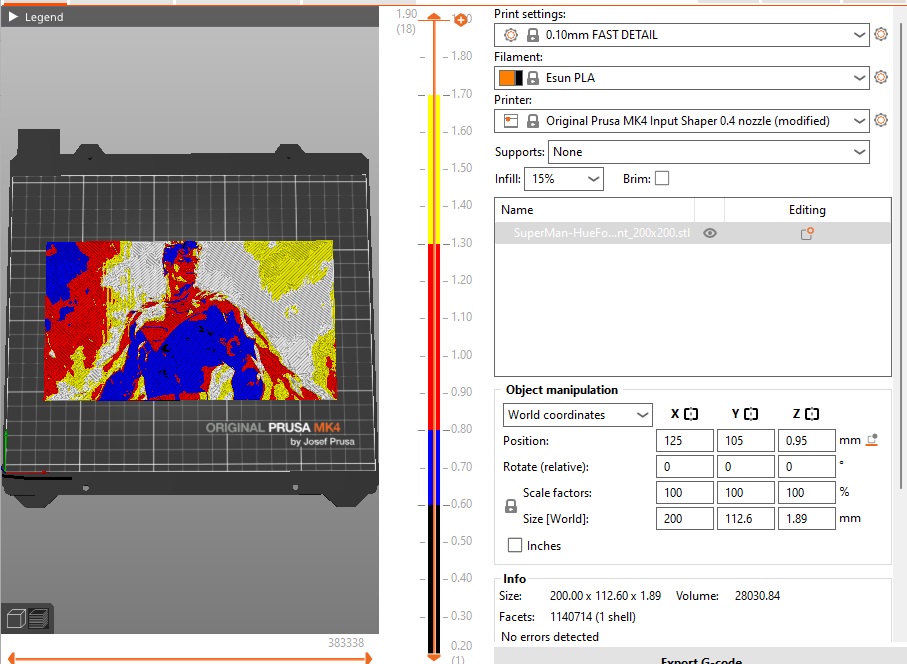Image resolution: width=907 pixels, height=664 pixels.
Task: Open Printer settings gear editor
Action: [x=880, y=120]
